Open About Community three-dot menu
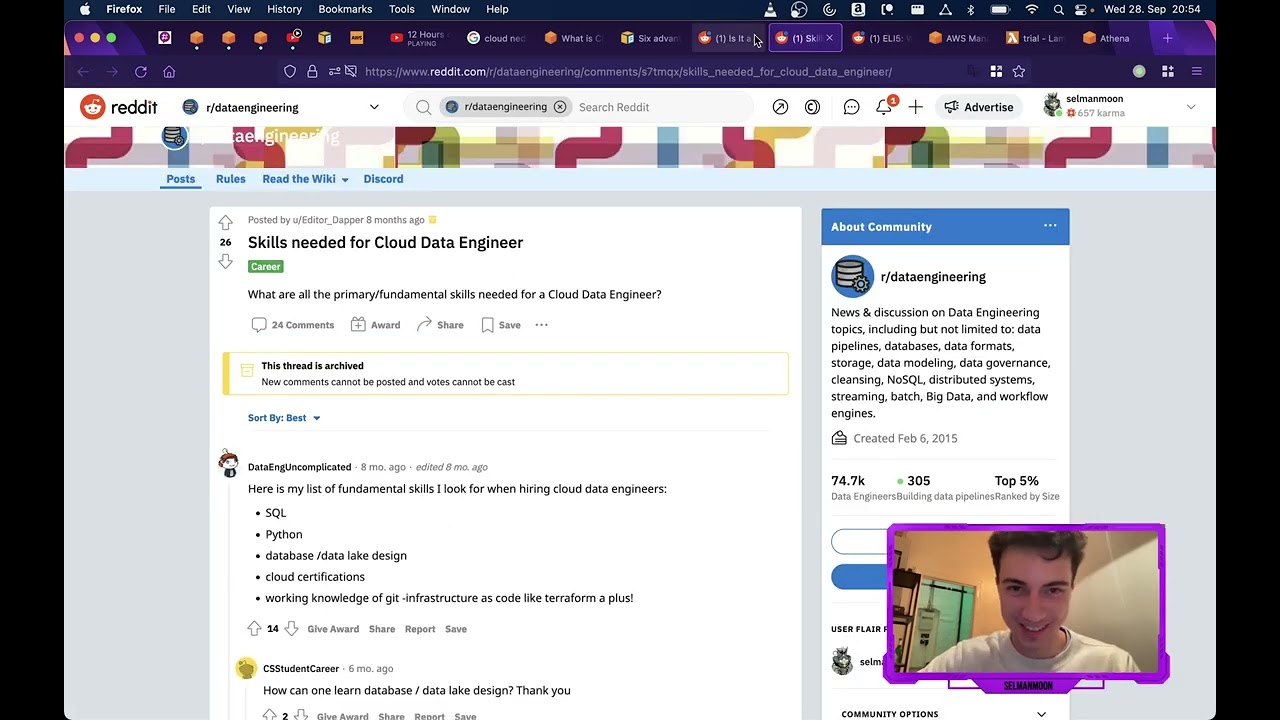The height and width of the screenshot is (720, 1280). pyautogui.click(x=1050, y=226)
